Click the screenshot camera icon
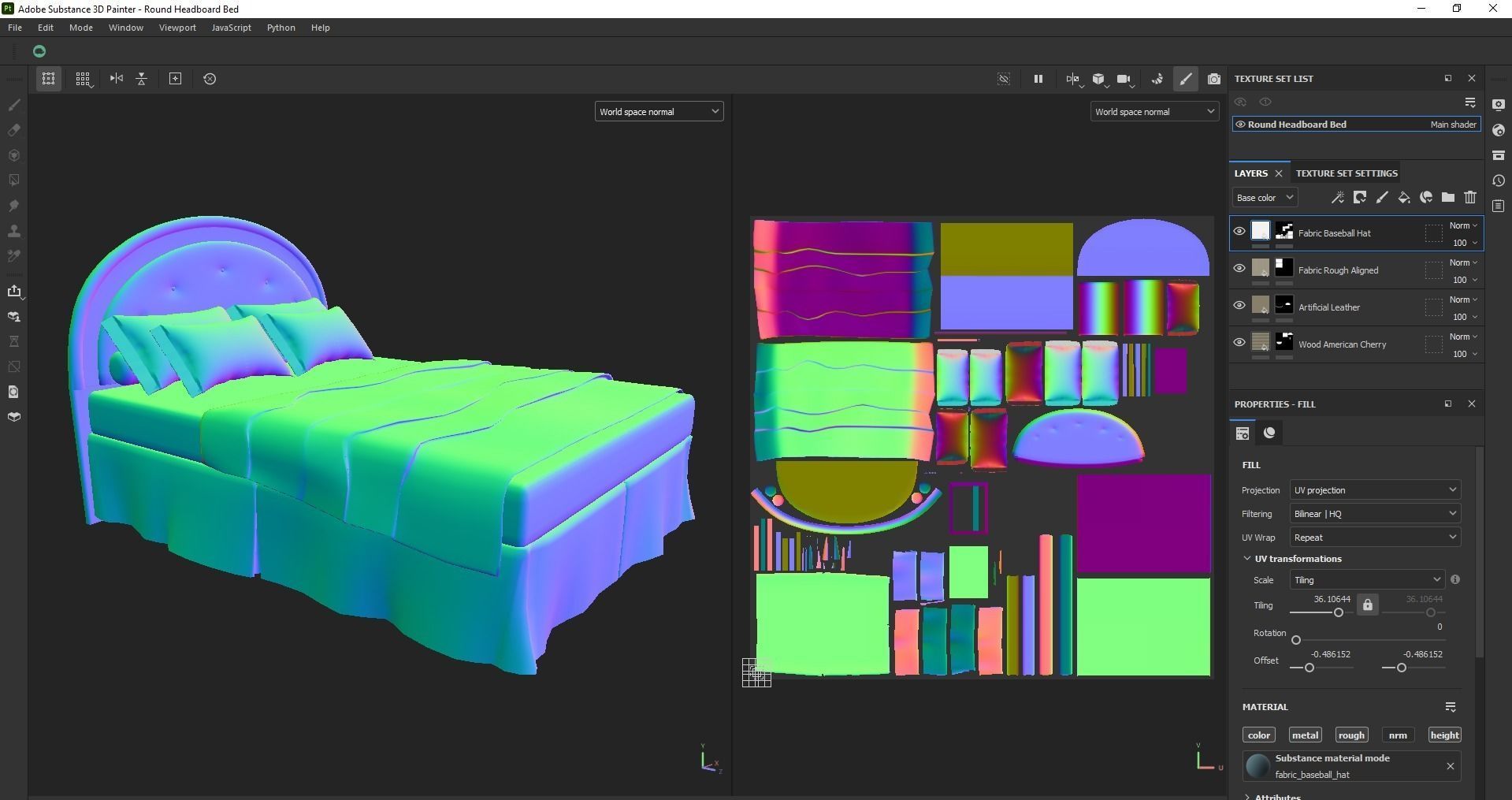Screen dimensions: 1512x800 (1214, 79)
